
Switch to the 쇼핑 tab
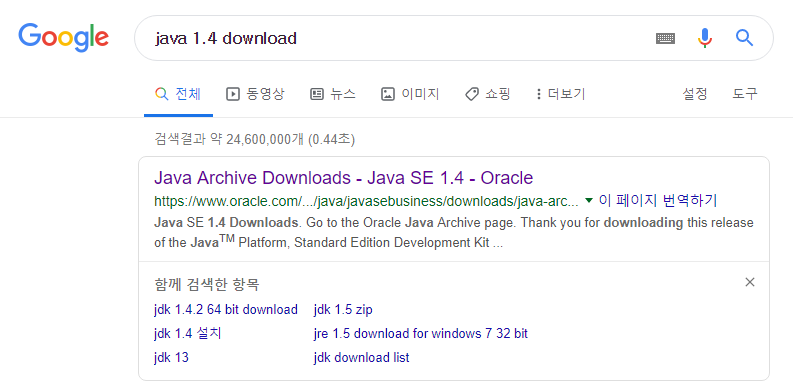click(488, 94)
